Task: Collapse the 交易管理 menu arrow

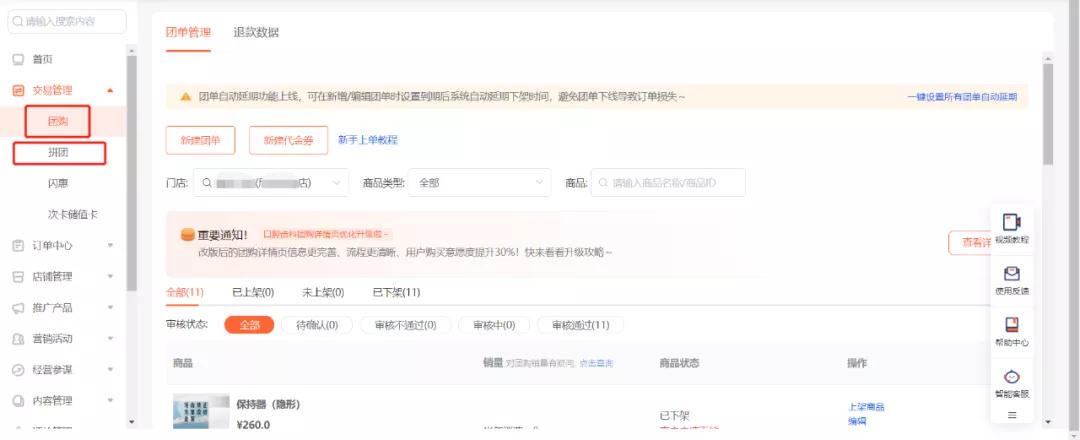Action: 110,90
